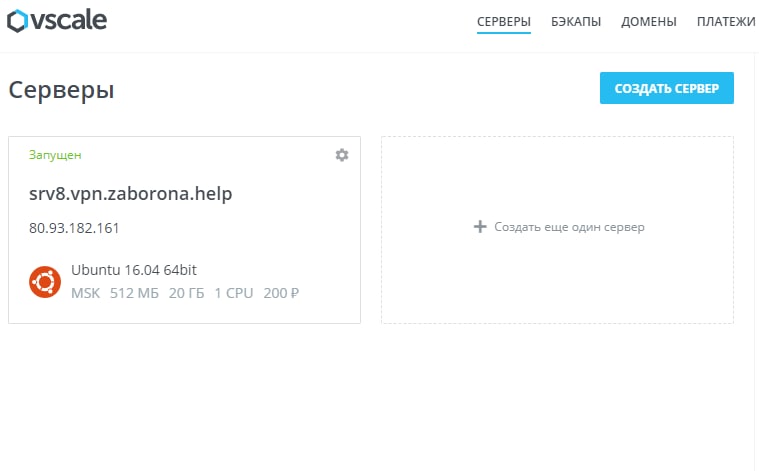Click the plus icon to add another server
Viewport: 759px width, 471px height.
click(480, 227)
